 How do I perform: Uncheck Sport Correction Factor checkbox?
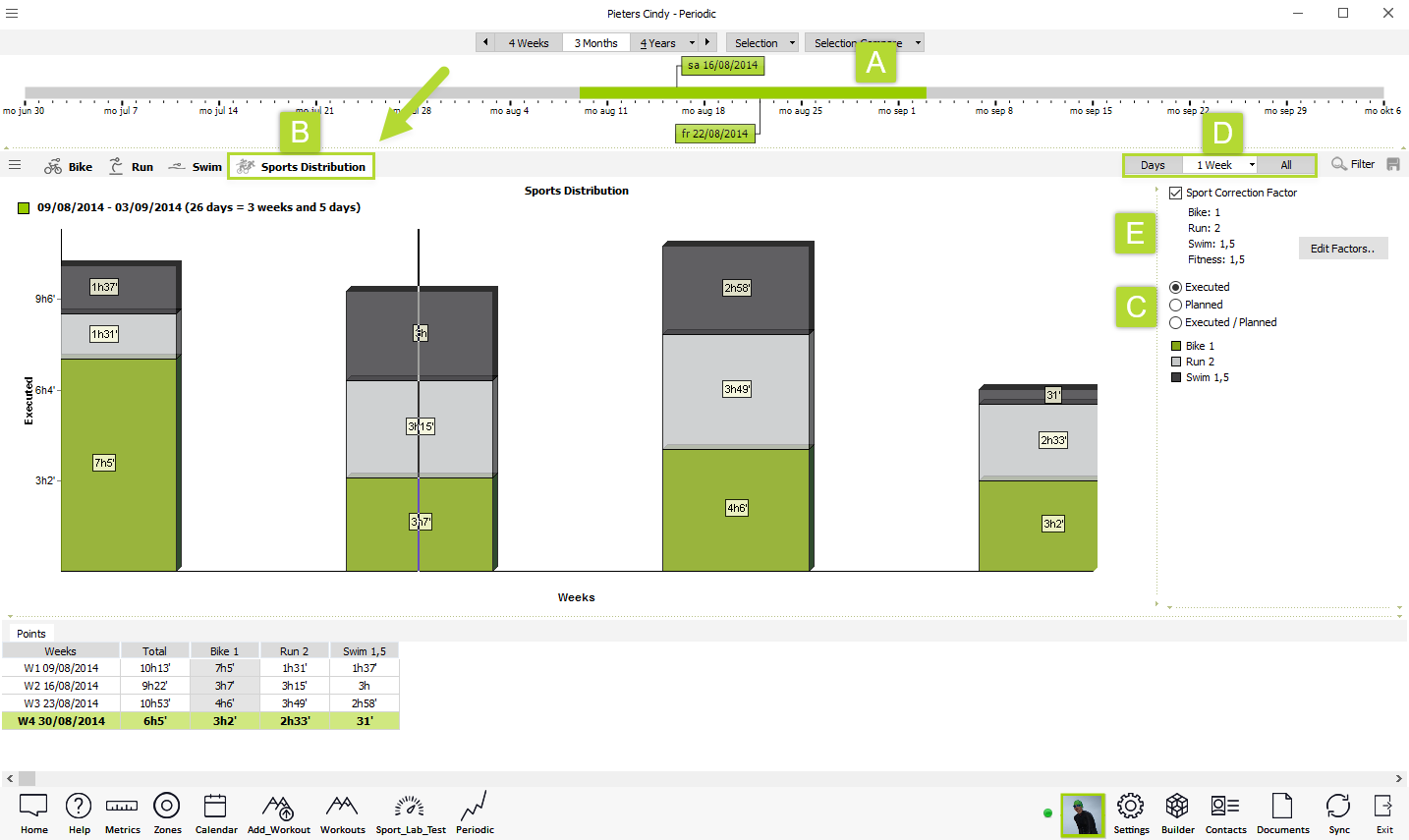[x=1176, y=194]
